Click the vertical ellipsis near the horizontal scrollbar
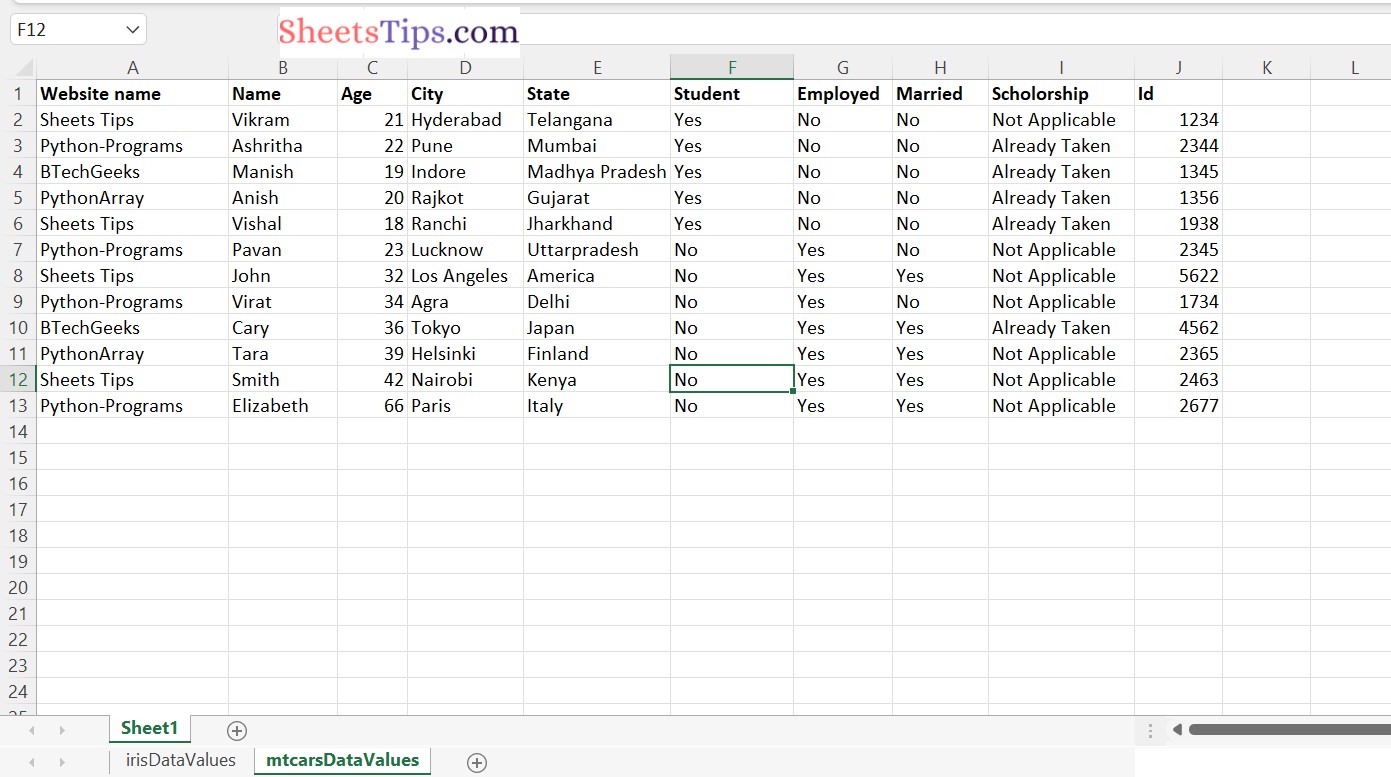This screenshot has height=777, width=1391. (x=1150, y=731)
